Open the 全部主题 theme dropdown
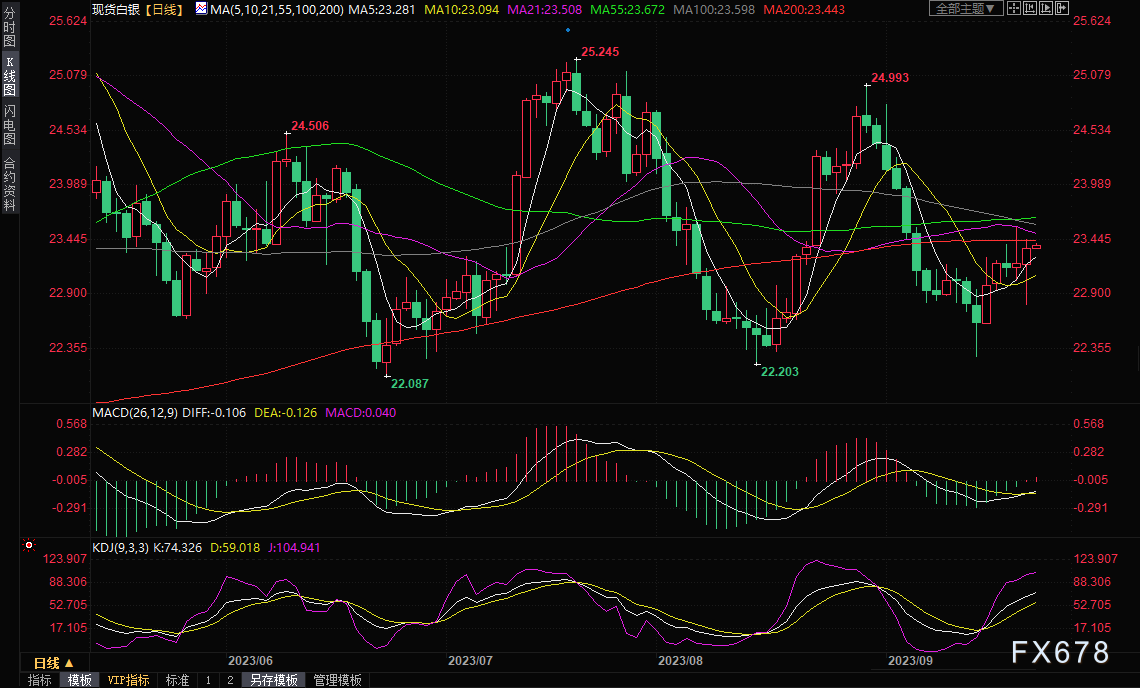This screenshot has height=688, width=1140. tap(966, 9)
